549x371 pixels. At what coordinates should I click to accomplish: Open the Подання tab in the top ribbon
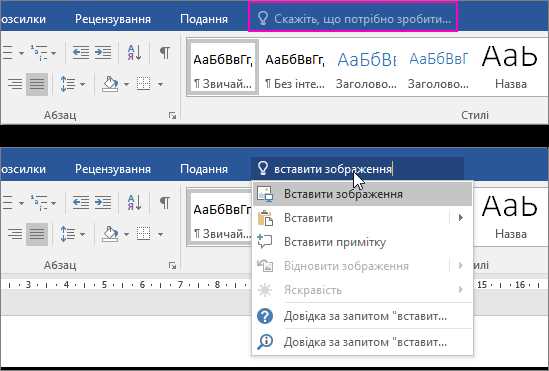[204, 19]
